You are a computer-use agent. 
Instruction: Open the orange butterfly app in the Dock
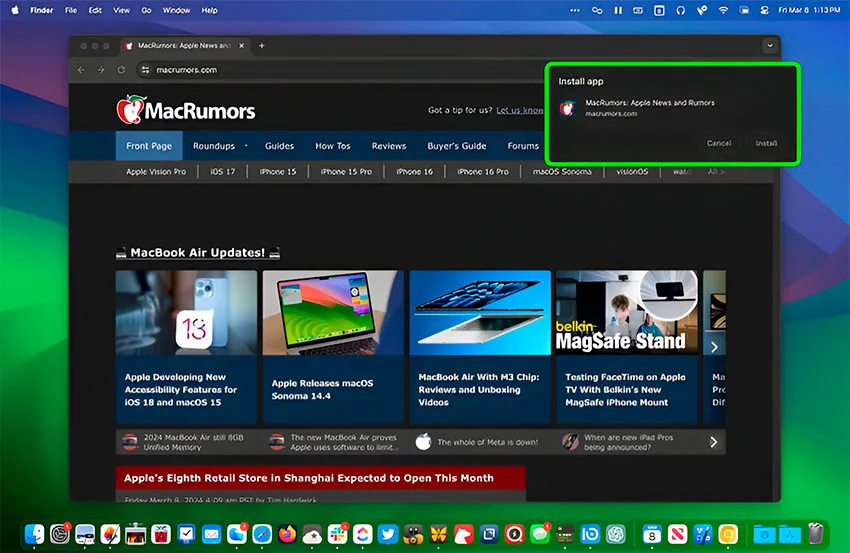click(438, 534)
